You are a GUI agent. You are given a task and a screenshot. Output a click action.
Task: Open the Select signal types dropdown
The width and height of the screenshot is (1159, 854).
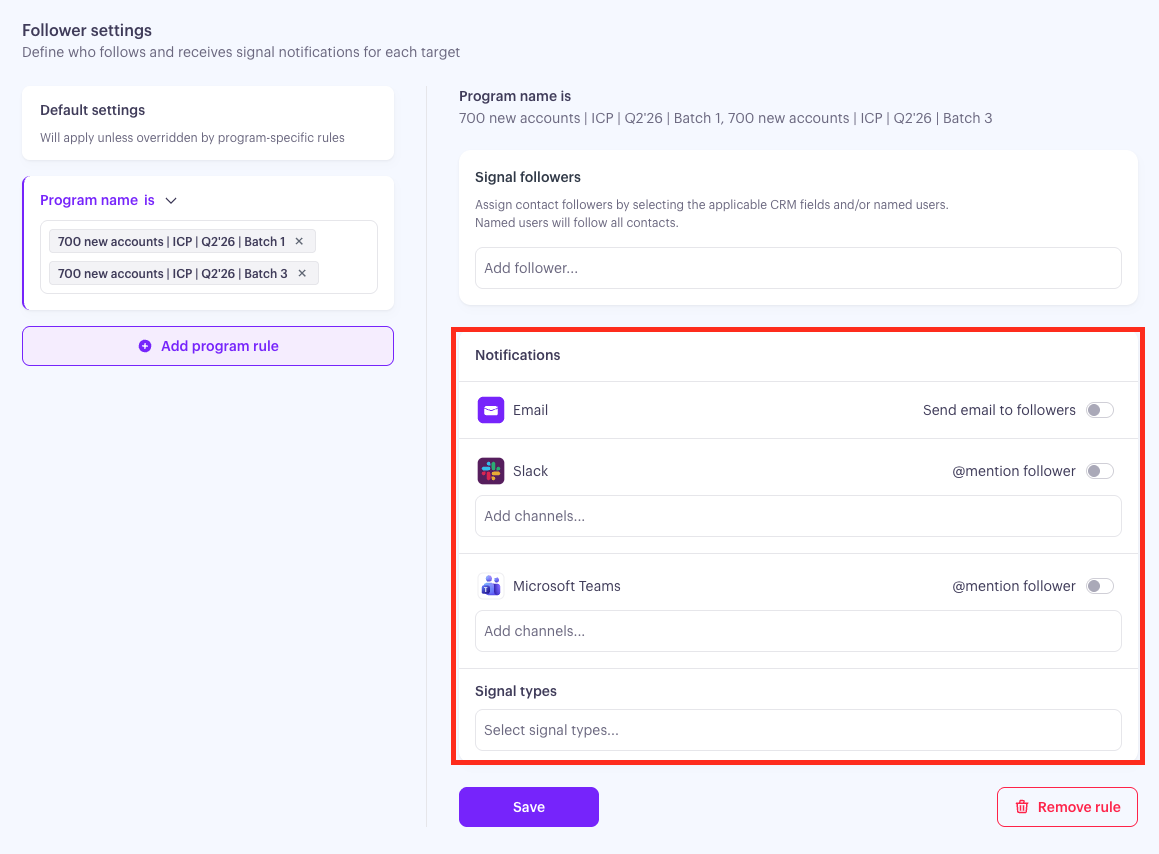tap(798, 730)
